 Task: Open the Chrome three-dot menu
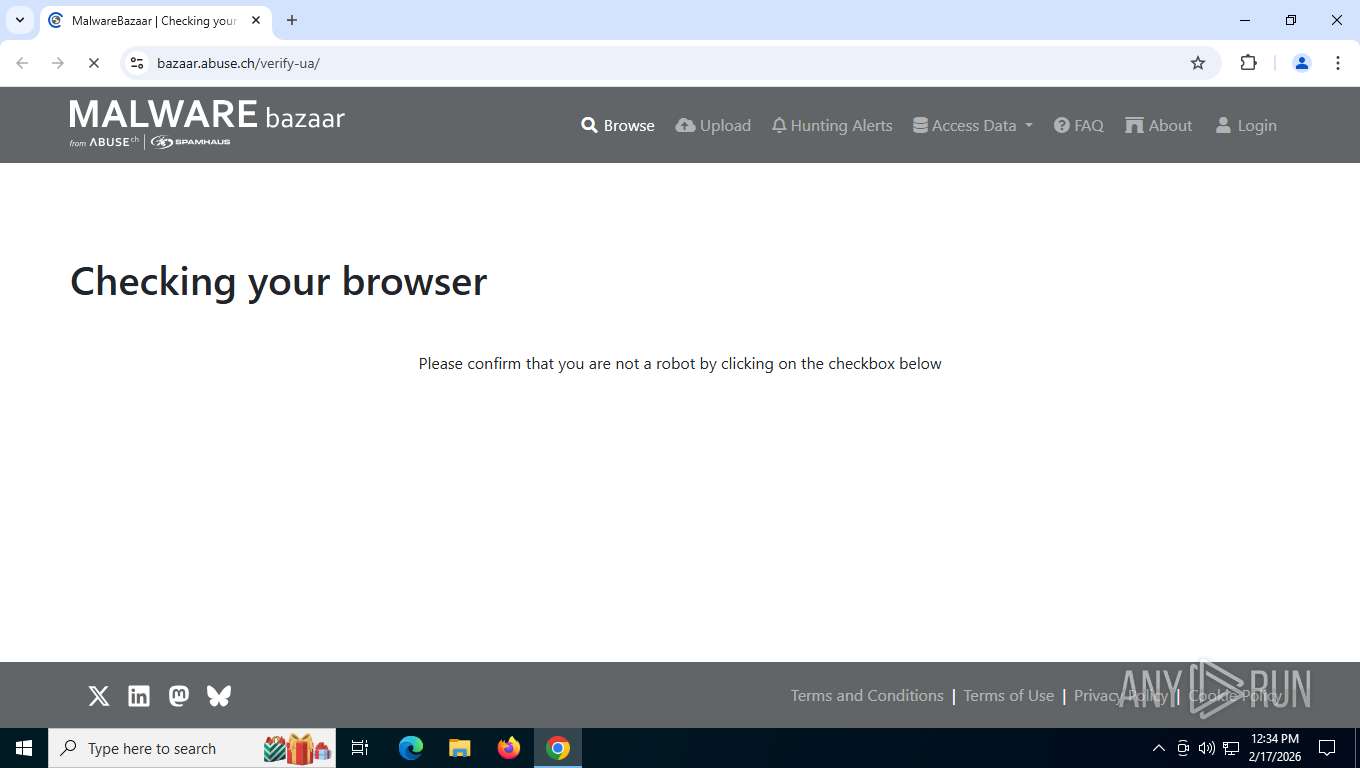[x=1338, y=63]
